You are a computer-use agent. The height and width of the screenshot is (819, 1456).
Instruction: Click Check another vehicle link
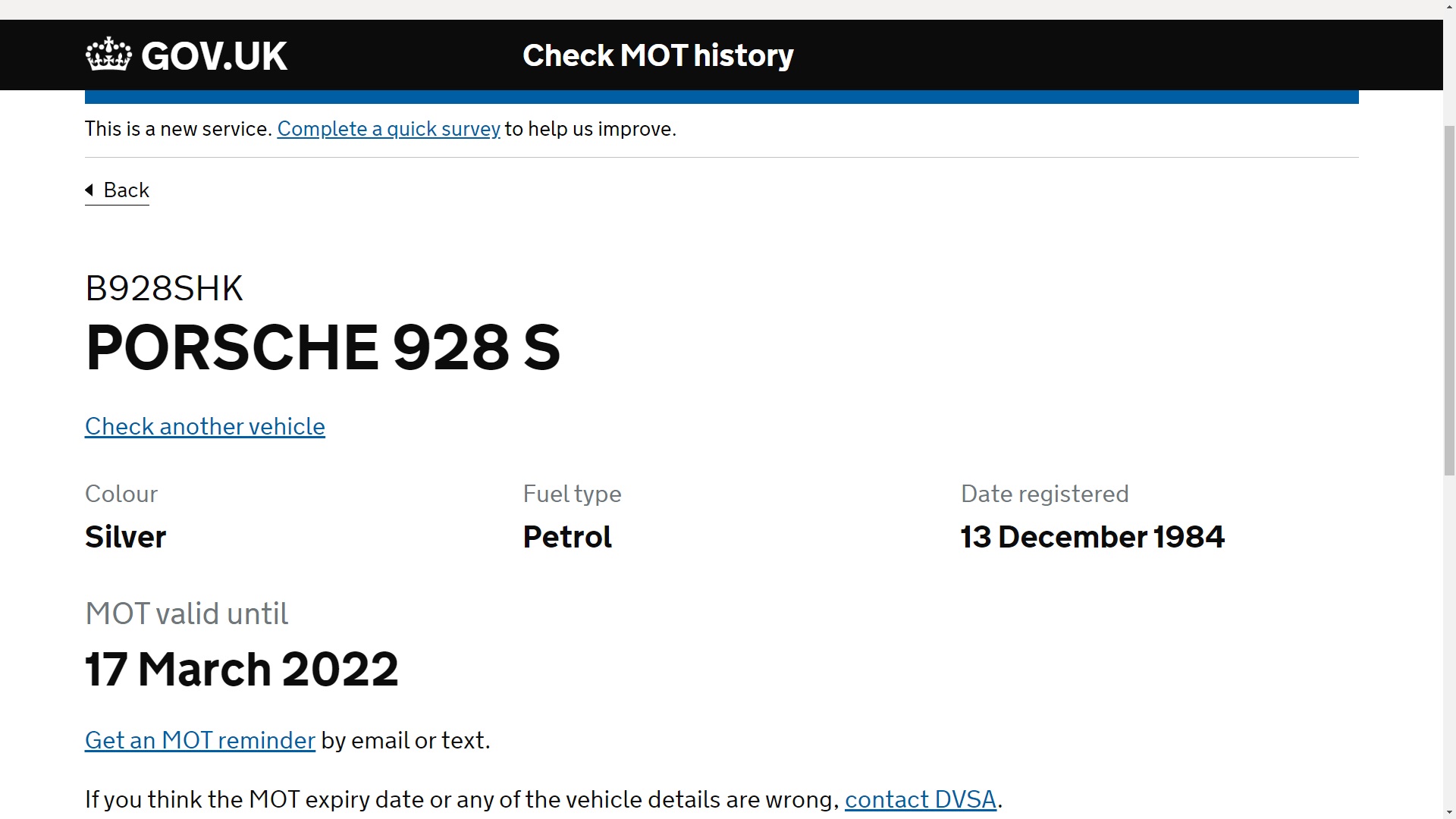[x=205, y=426]
